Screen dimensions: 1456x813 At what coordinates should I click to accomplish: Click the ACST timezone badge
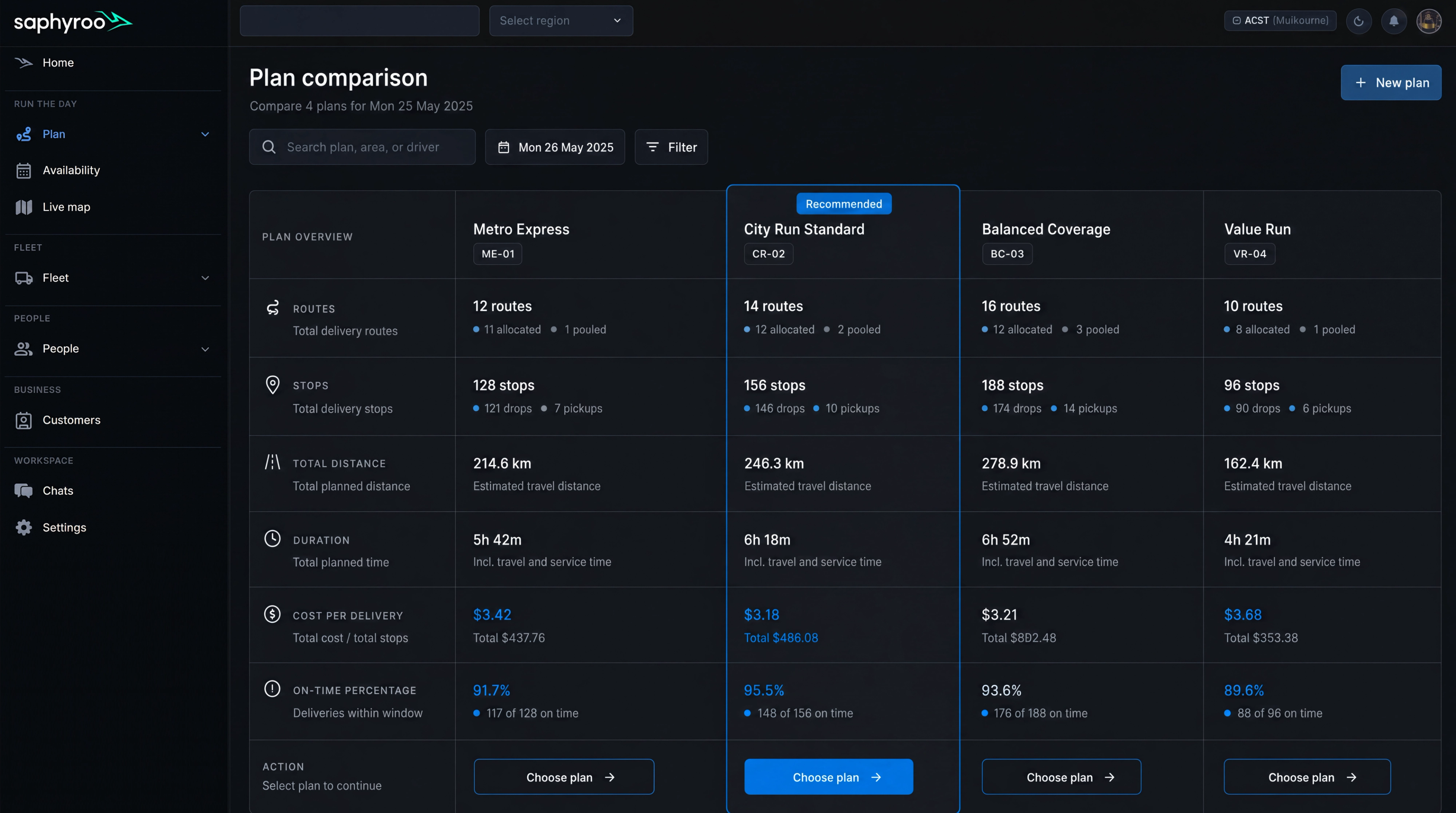pos(1280,20)
